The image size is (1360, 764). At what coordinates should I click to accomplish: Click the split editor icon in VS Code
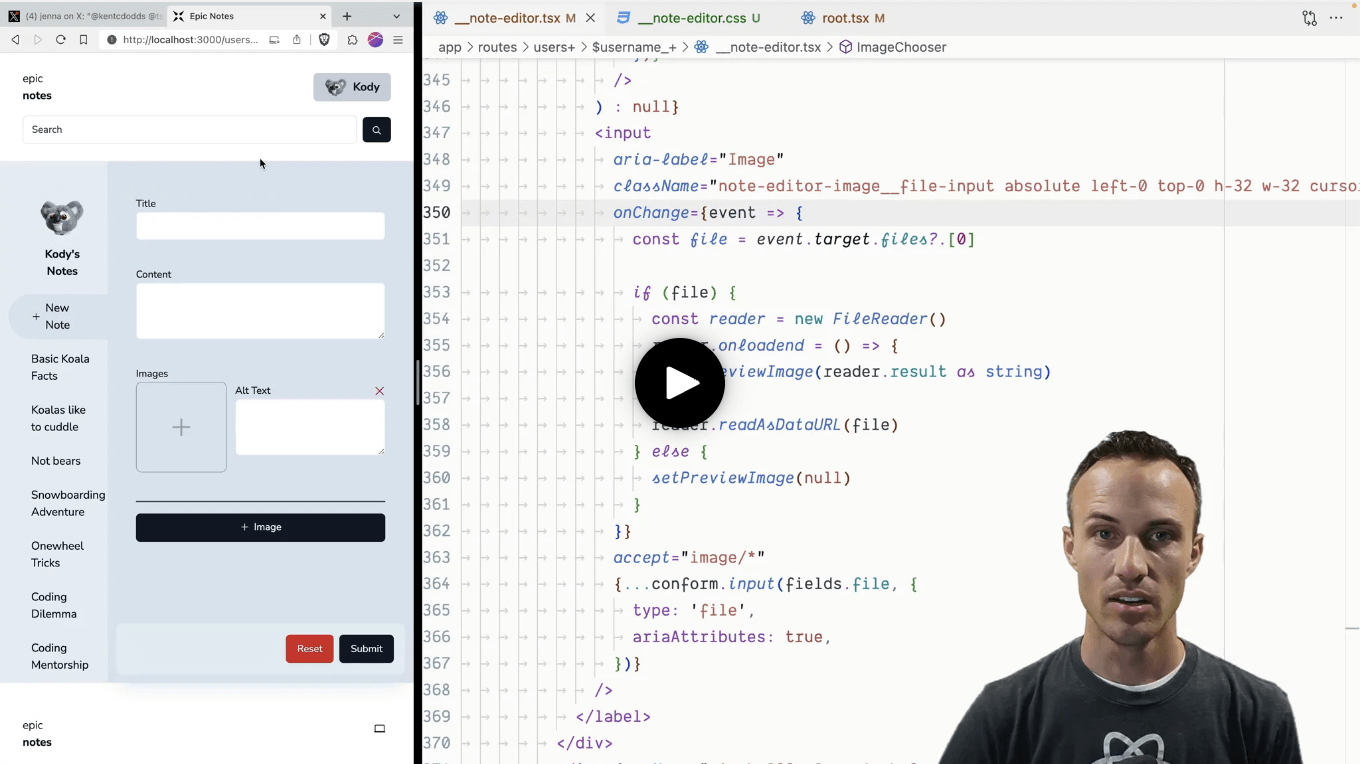tap(1309, 18)
